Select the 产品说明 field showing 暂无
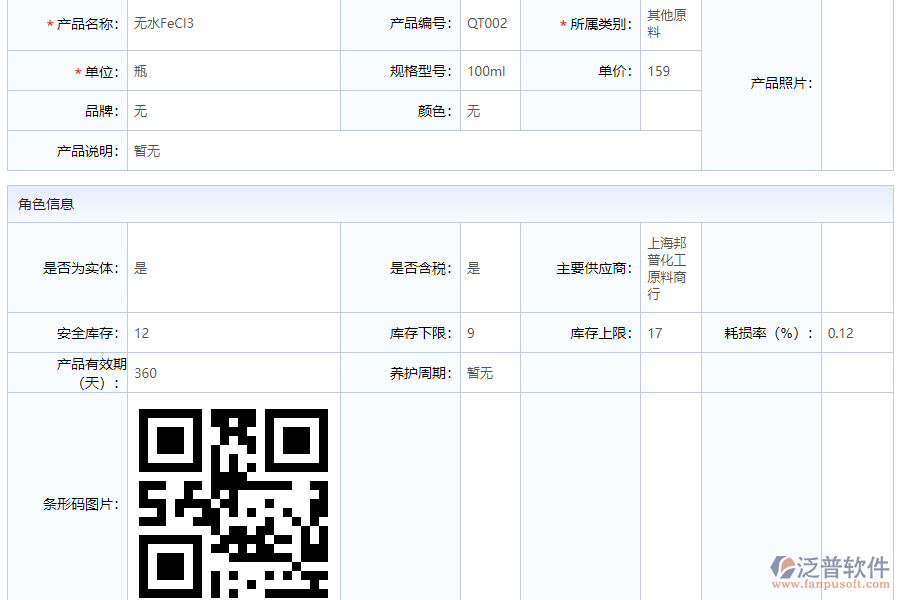Screen dimensions: 900x600 (x=146, y=151)
